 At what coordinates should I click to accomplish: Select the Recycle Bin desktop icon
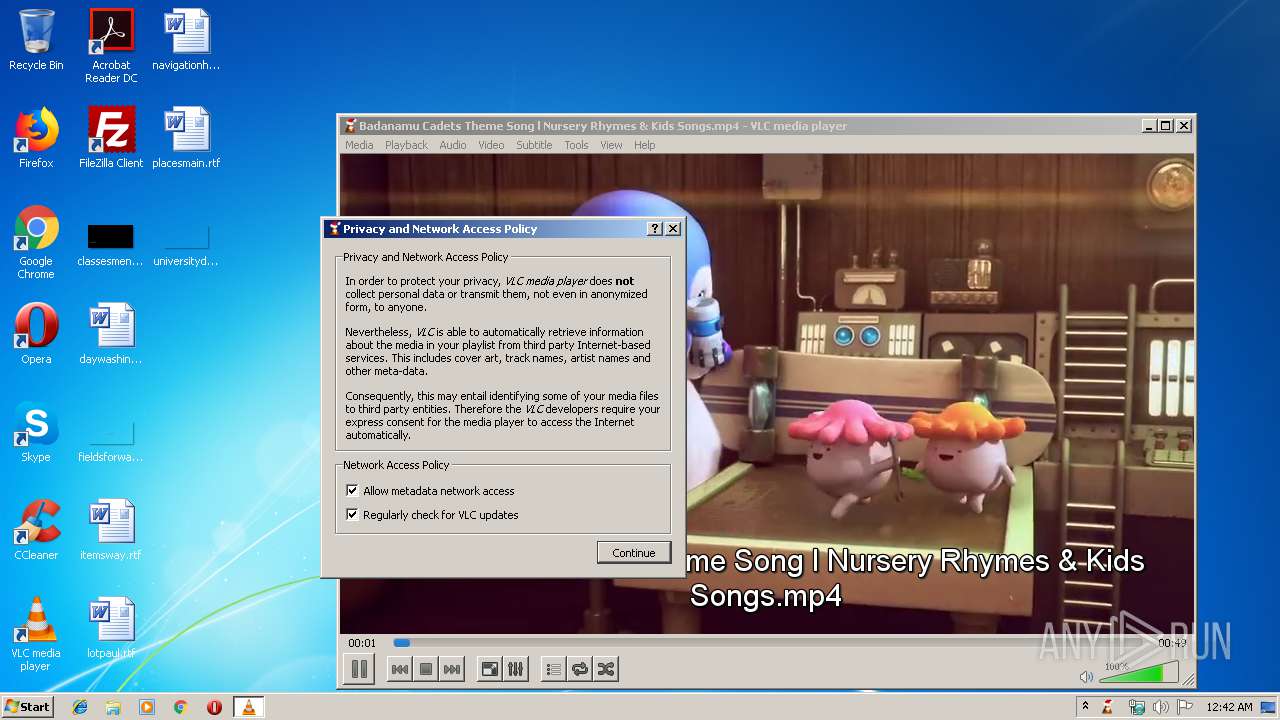click(36, 40)
